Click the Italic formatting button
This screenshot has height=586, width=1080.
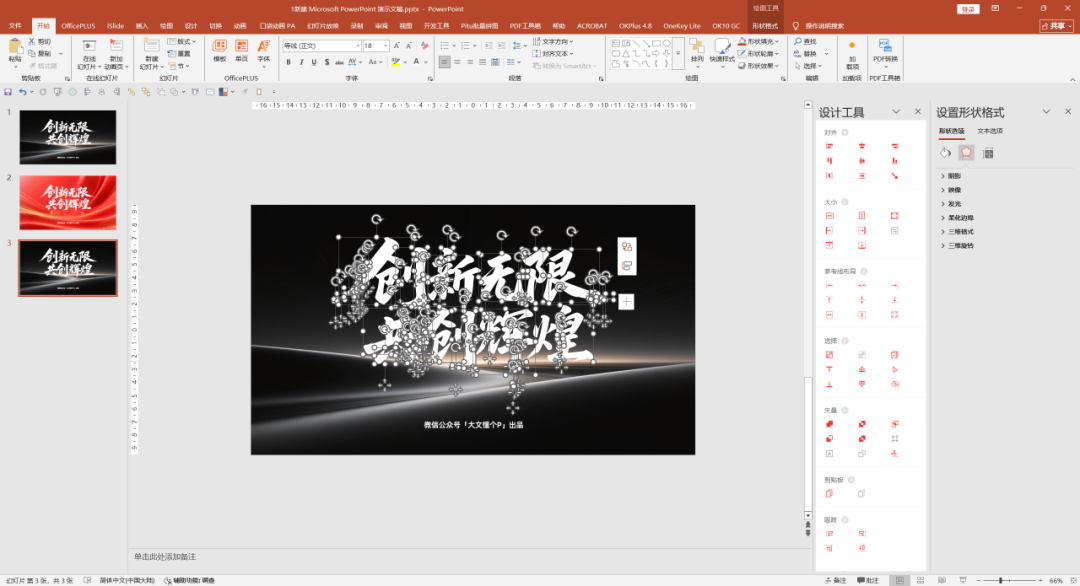tap(301, 62)
